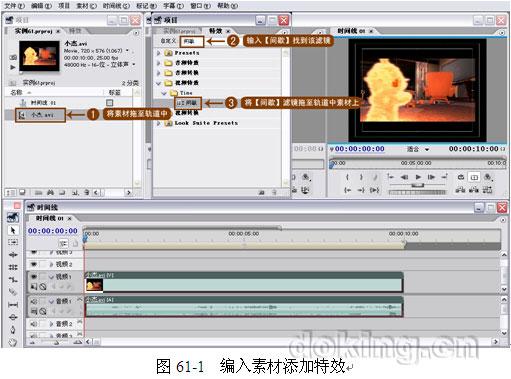Check label box for 时间线 01 row

pyautogui.click(x=110, y=103)
